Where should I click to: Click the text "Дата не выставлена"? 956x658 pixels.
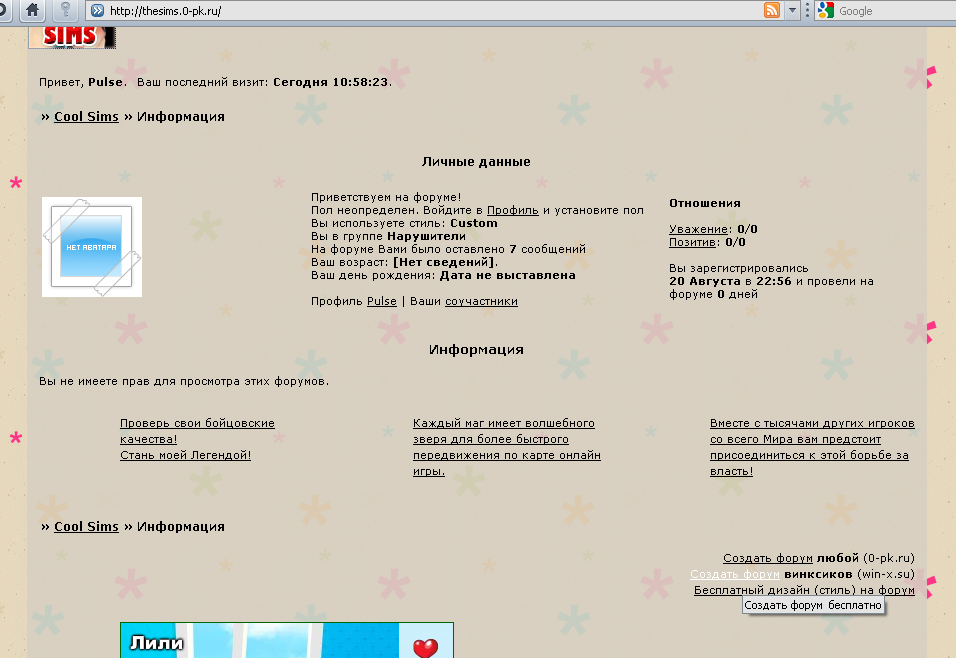(507, 275)
